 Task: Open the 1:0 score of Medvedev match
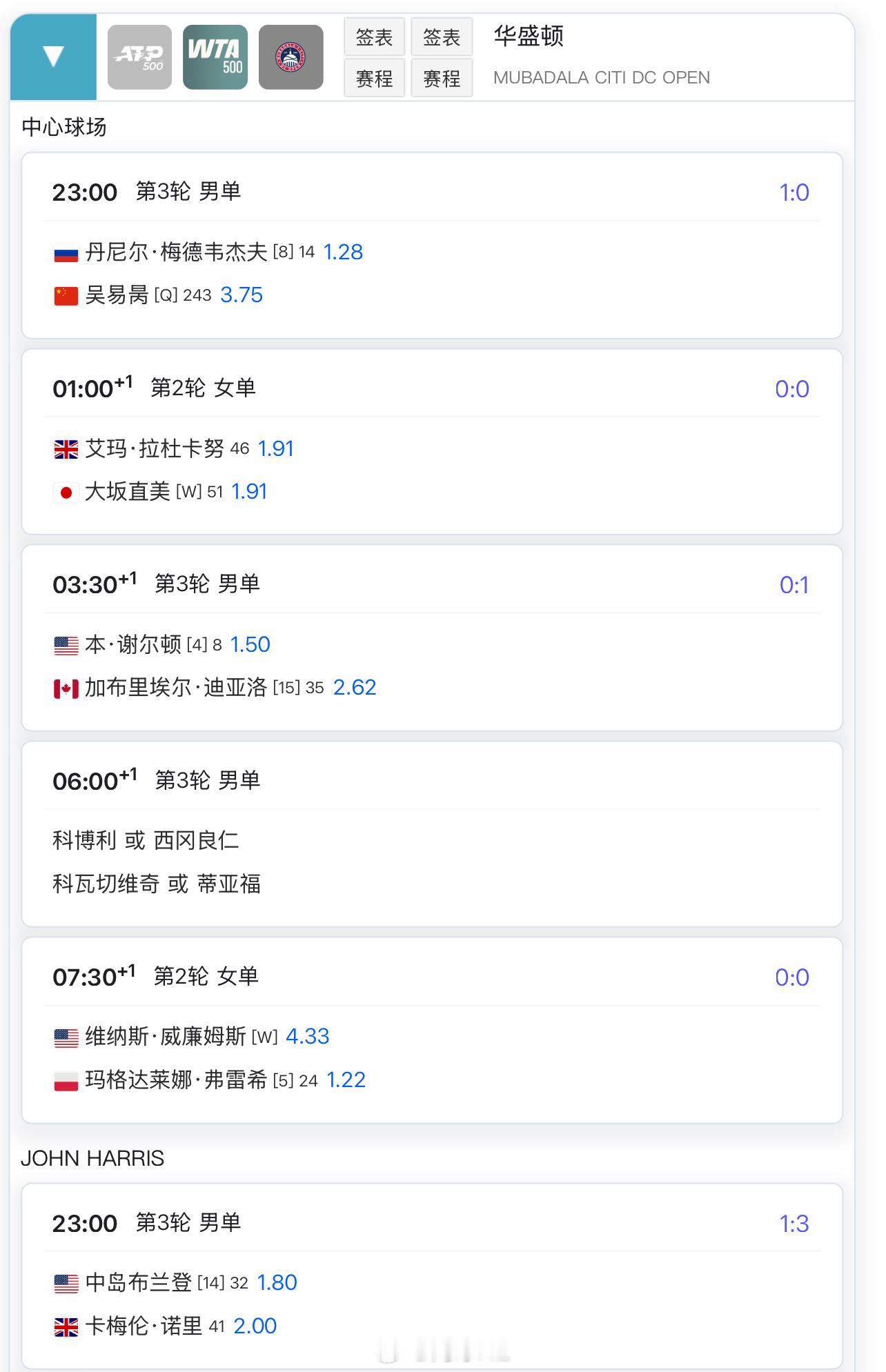point(794,192)
